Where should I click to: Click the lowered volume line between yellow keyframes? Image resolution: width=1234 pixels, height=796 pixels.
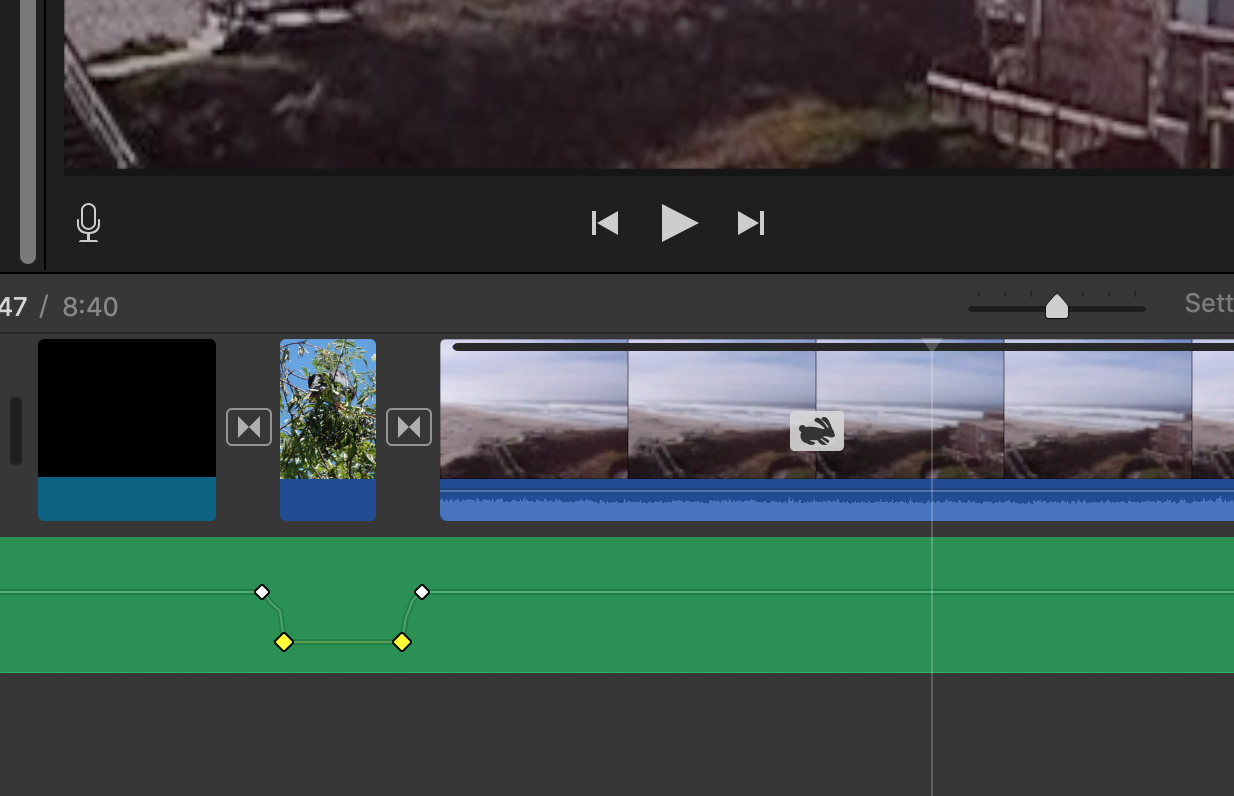(x=343, y=642)
